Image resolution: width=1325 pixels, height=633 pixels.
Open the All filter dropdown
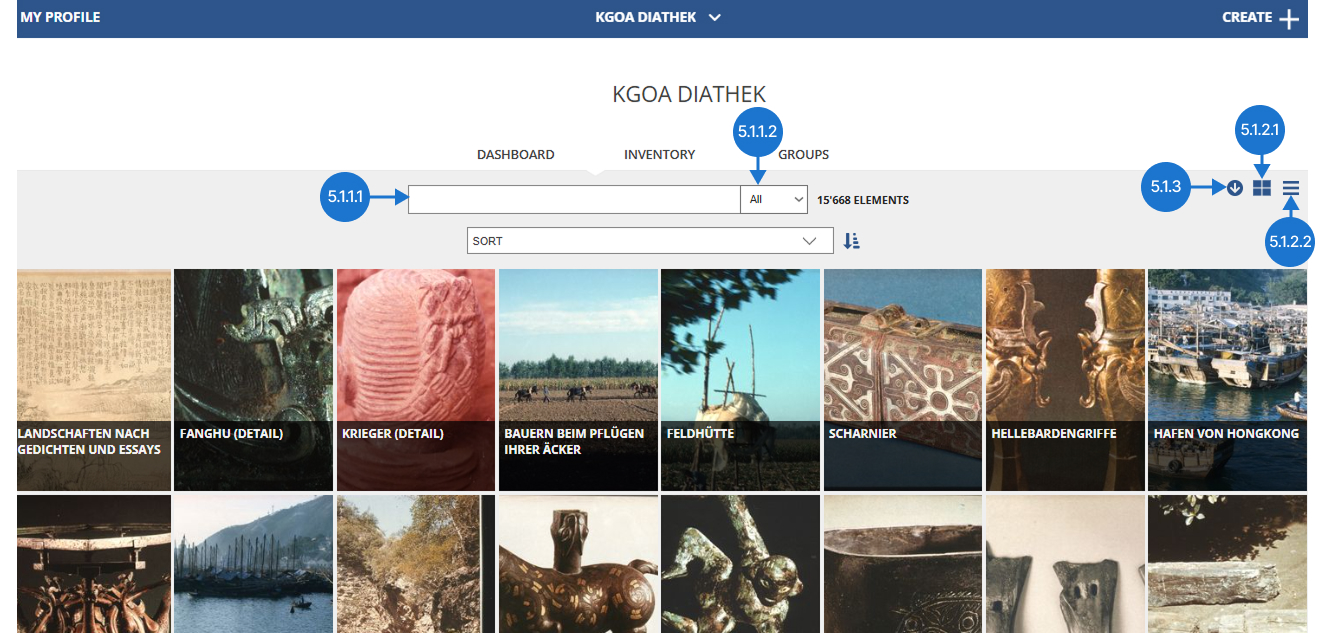(774, 200)
